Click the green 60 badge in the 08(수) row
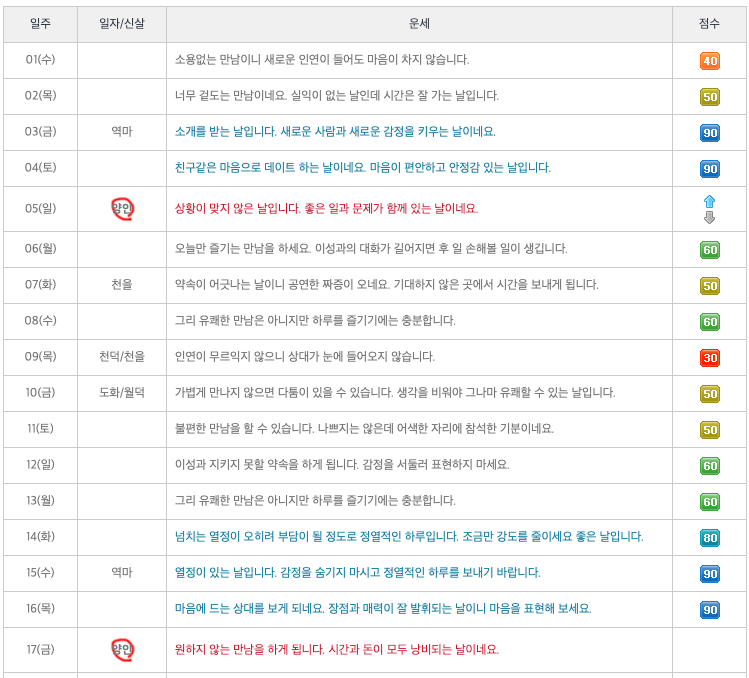 pyautogui.click(x=709, y=322)
